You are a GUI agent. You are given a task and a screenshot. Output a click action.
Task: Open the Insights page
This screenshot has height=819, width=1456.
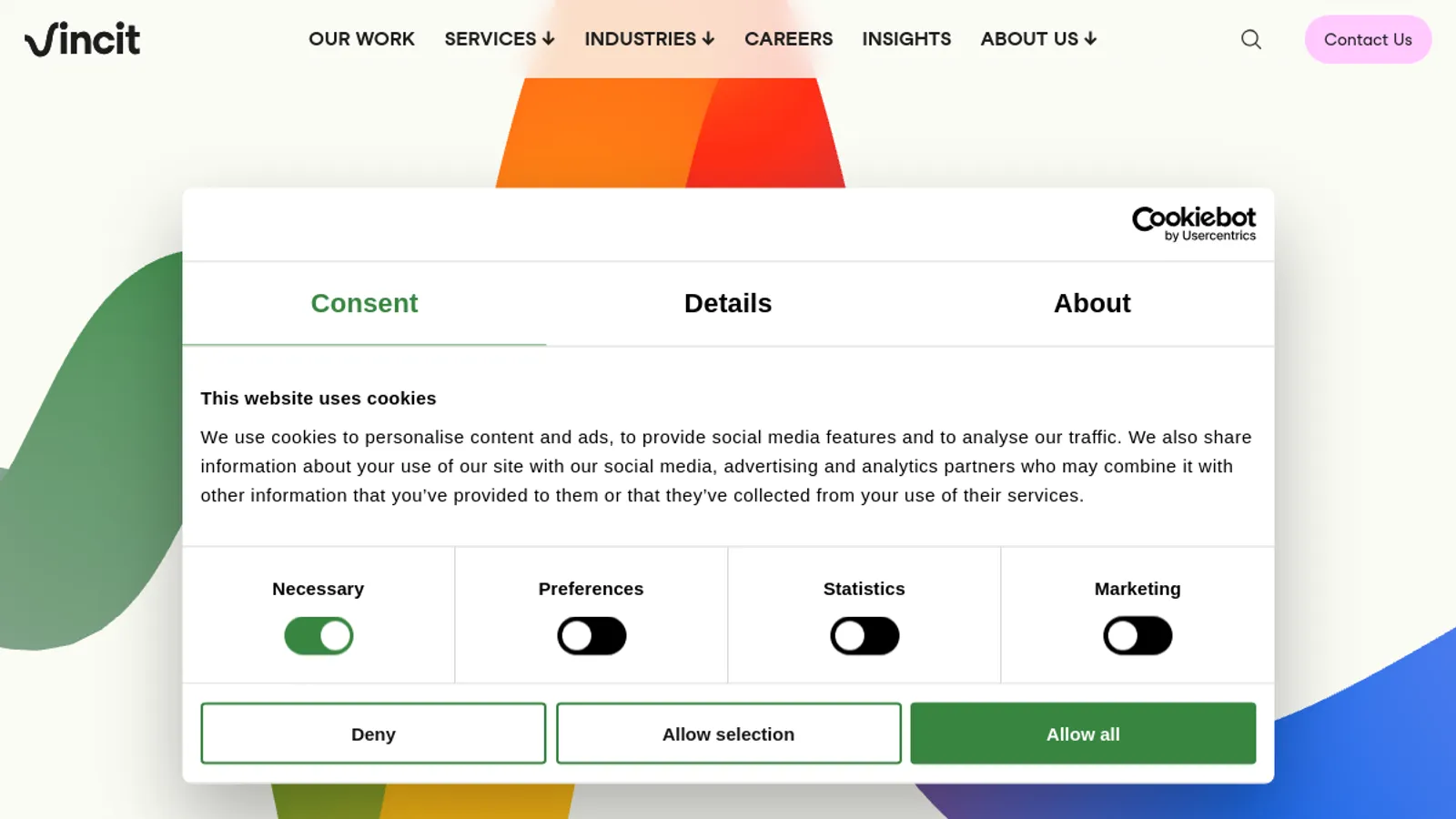click(906, 39)
